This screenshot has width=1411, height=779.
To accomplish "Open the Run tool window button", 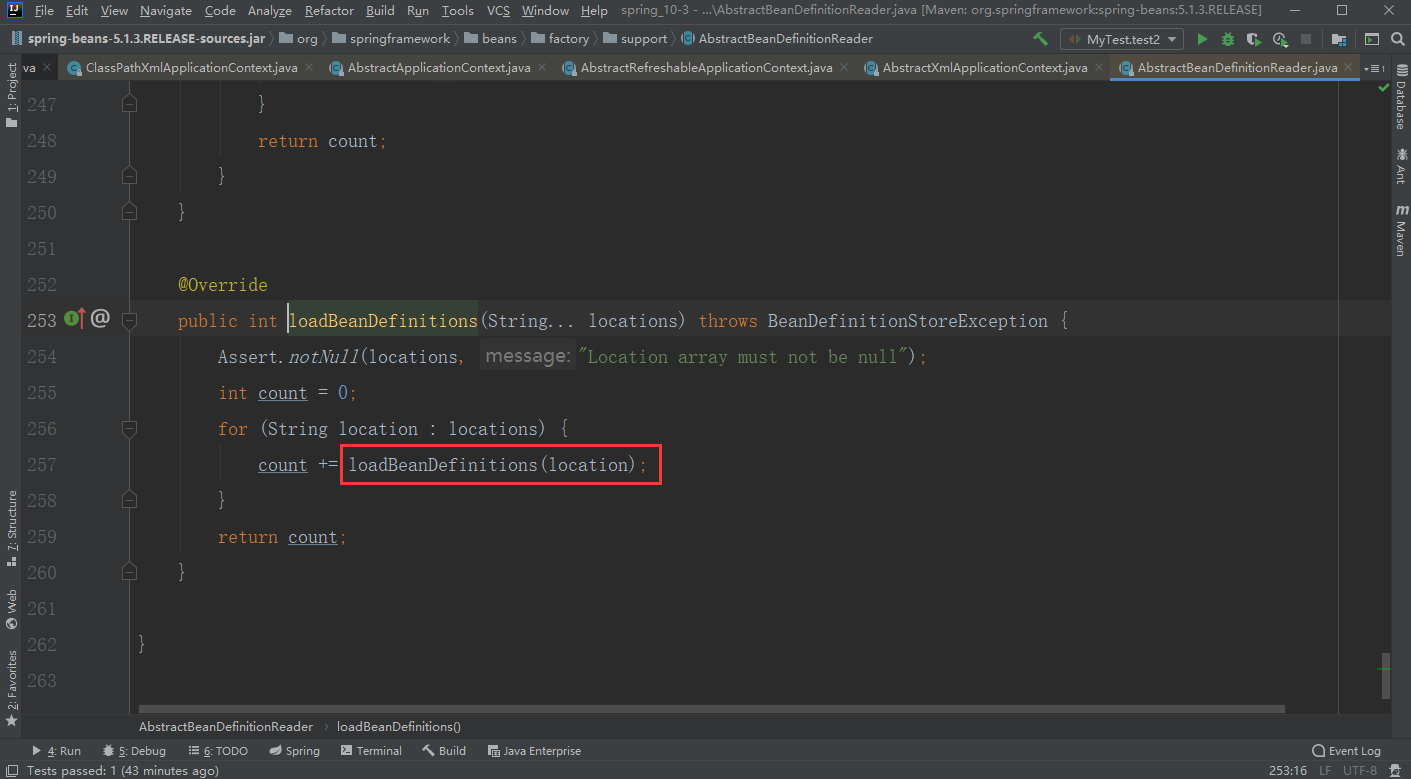I will [x=57, y=750].
